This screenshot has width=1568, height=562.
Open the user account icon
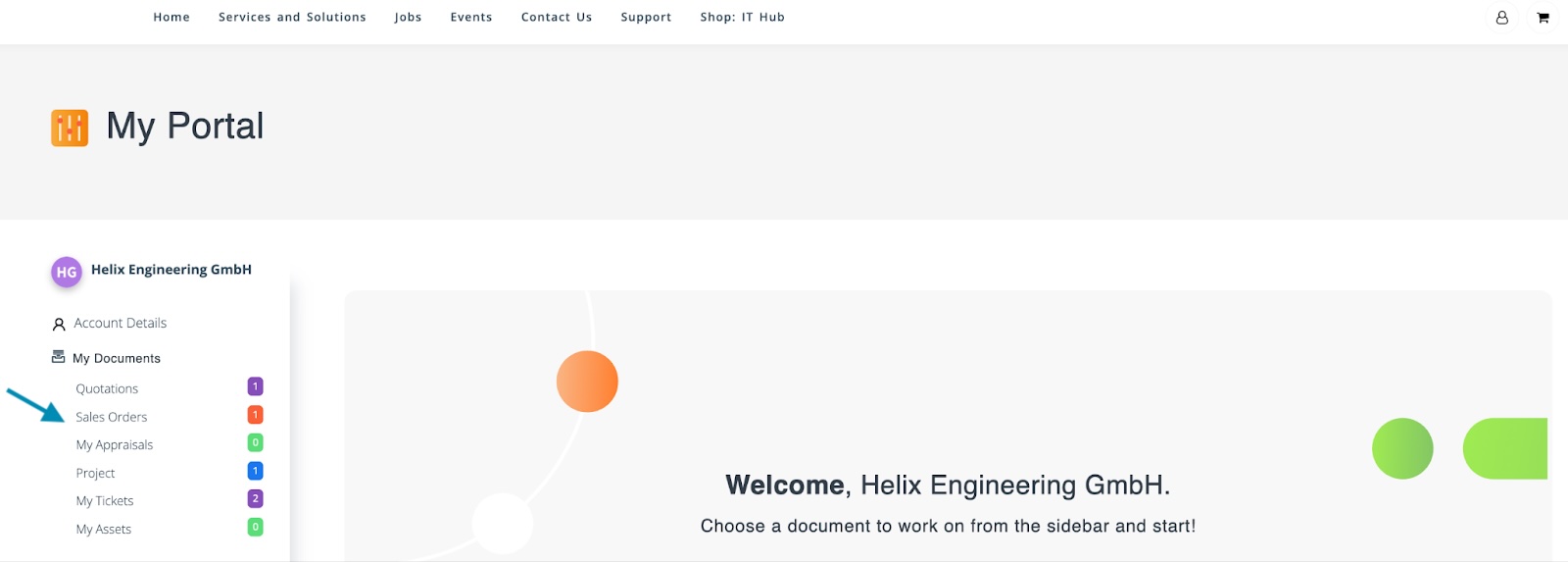1501,18
